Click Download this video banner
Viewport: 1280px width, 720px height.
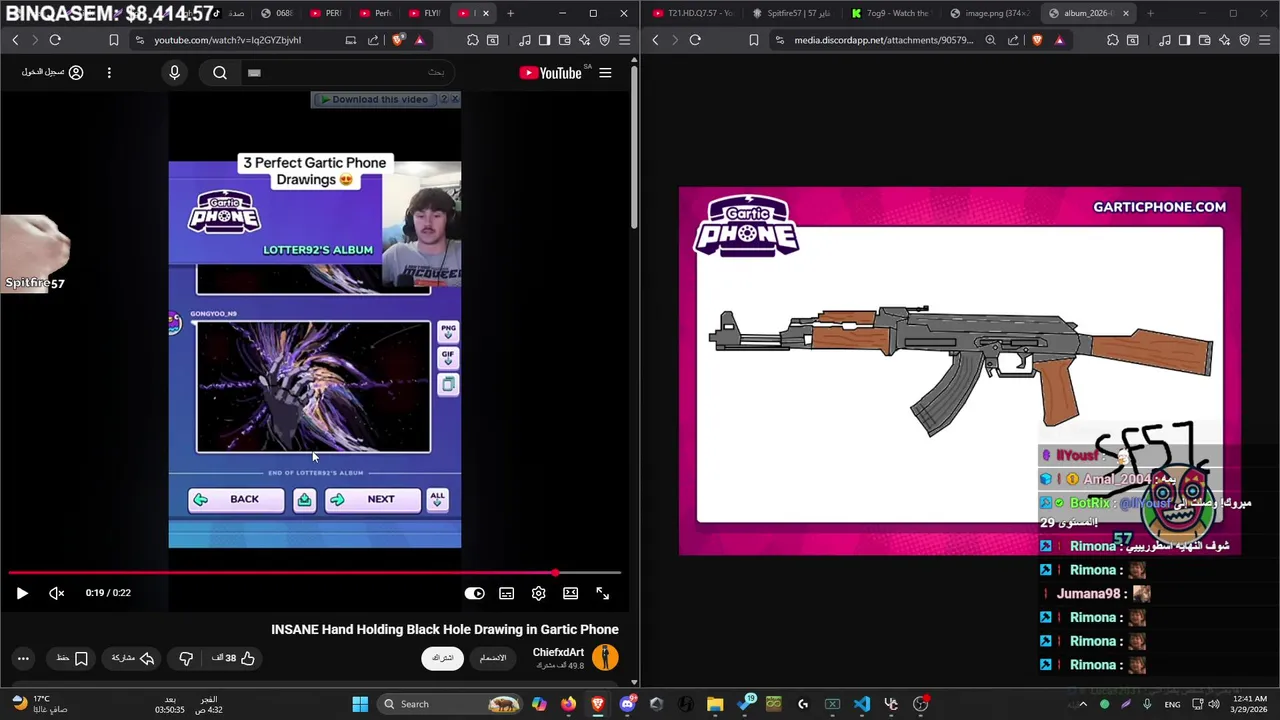374,99
